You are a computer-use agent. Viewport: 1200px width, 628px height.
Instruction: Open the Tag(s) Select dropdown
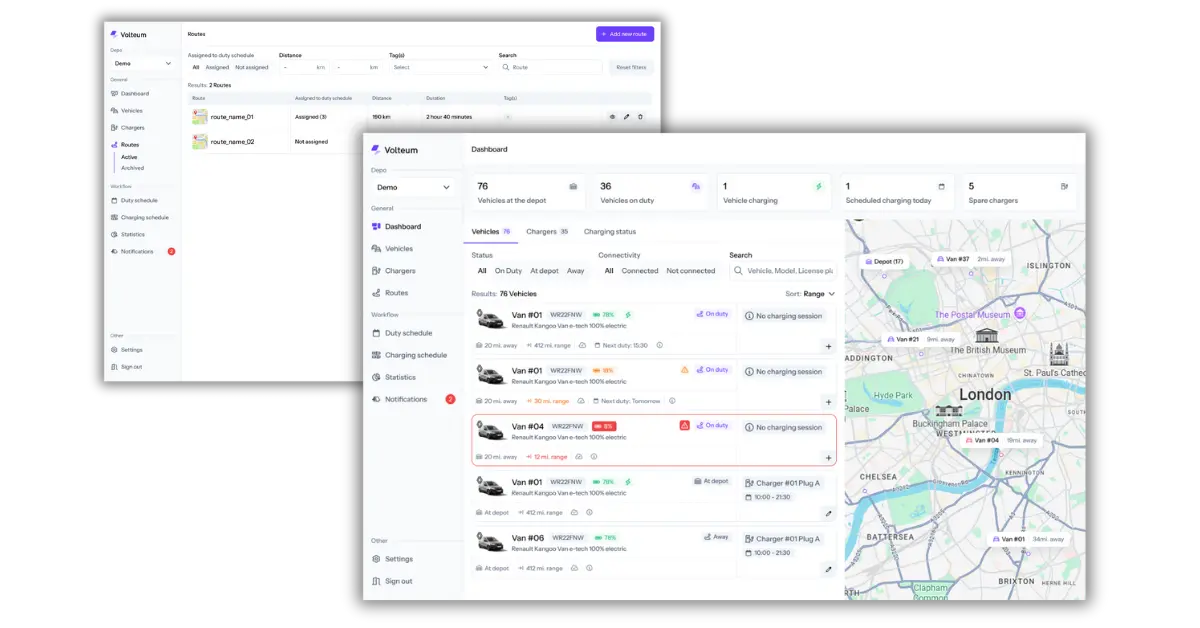(441, 67)
